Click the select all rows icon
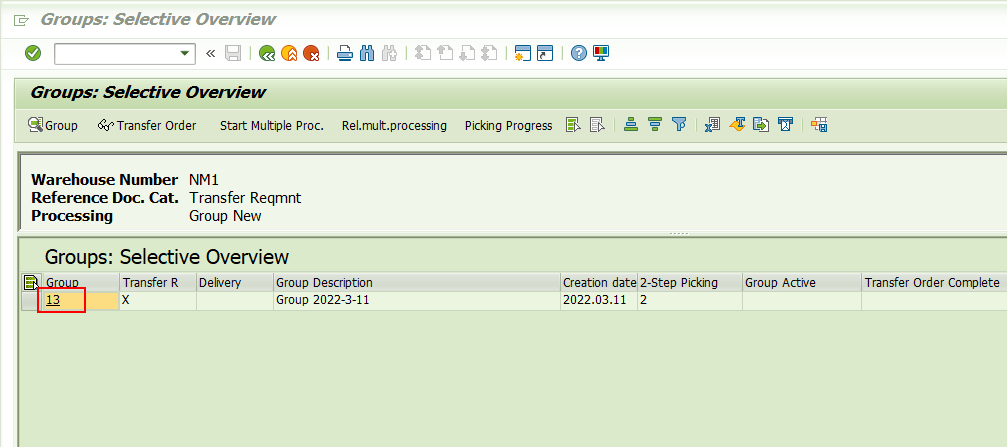This screenshot has width=1007, height=447. pyautogui.click(x=573, y=125)
